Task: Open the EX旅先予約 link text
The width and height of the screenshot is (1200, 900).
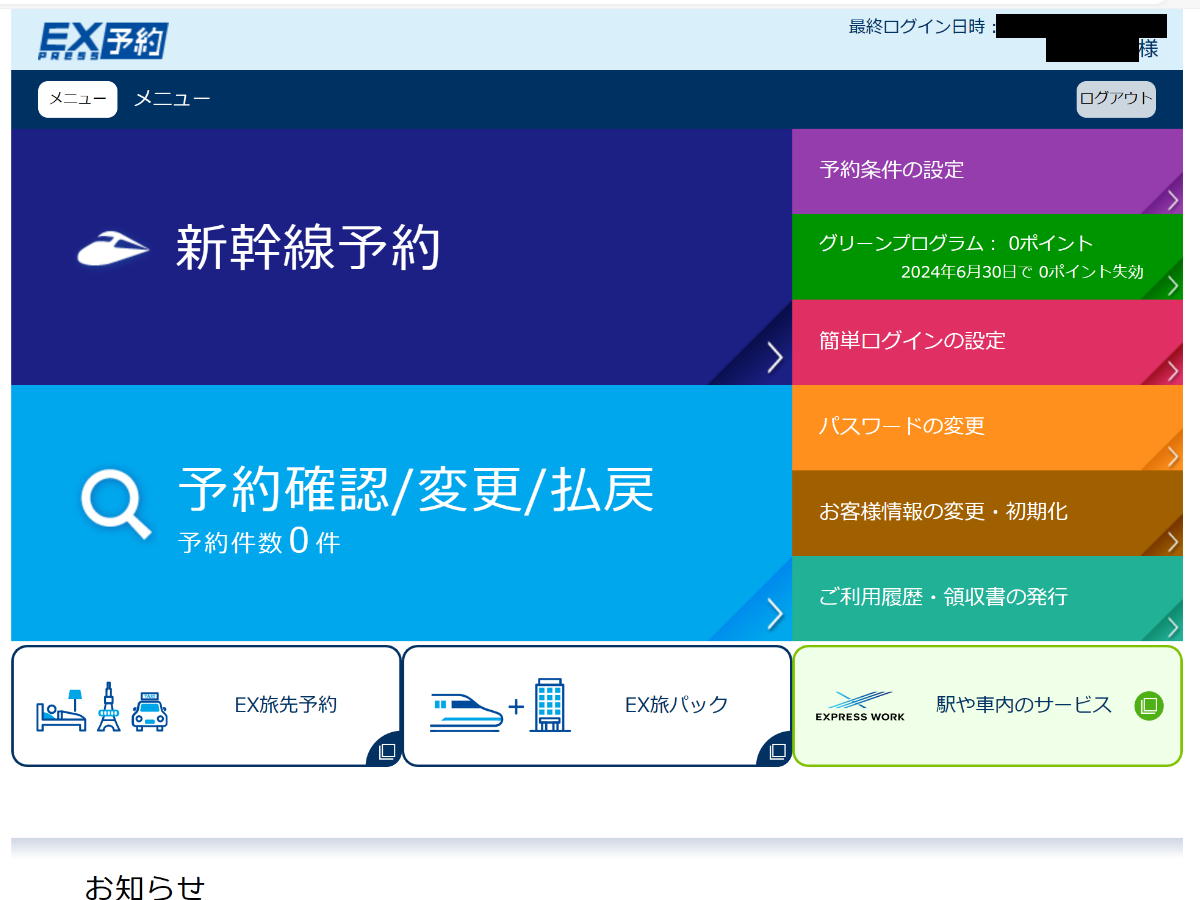Action: (x=286, y=705)
